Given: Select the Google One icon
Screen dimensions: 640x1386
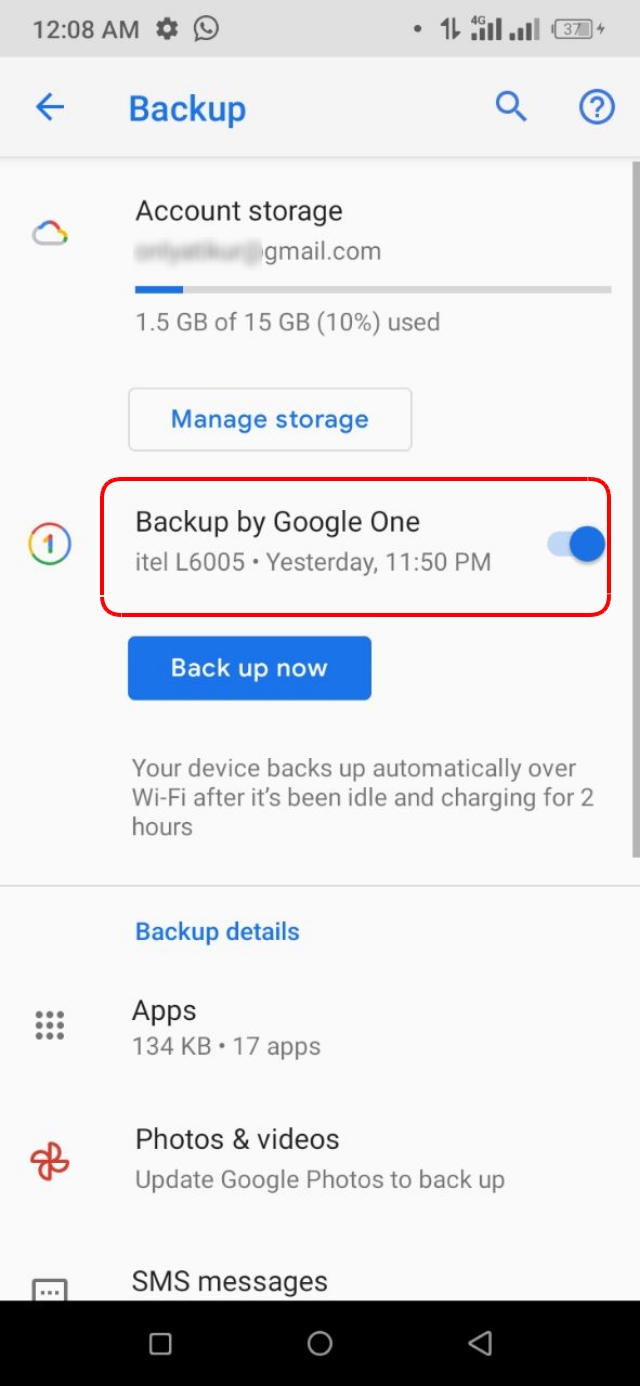Looking at the screenshot, I should click(x=48, y=542).
